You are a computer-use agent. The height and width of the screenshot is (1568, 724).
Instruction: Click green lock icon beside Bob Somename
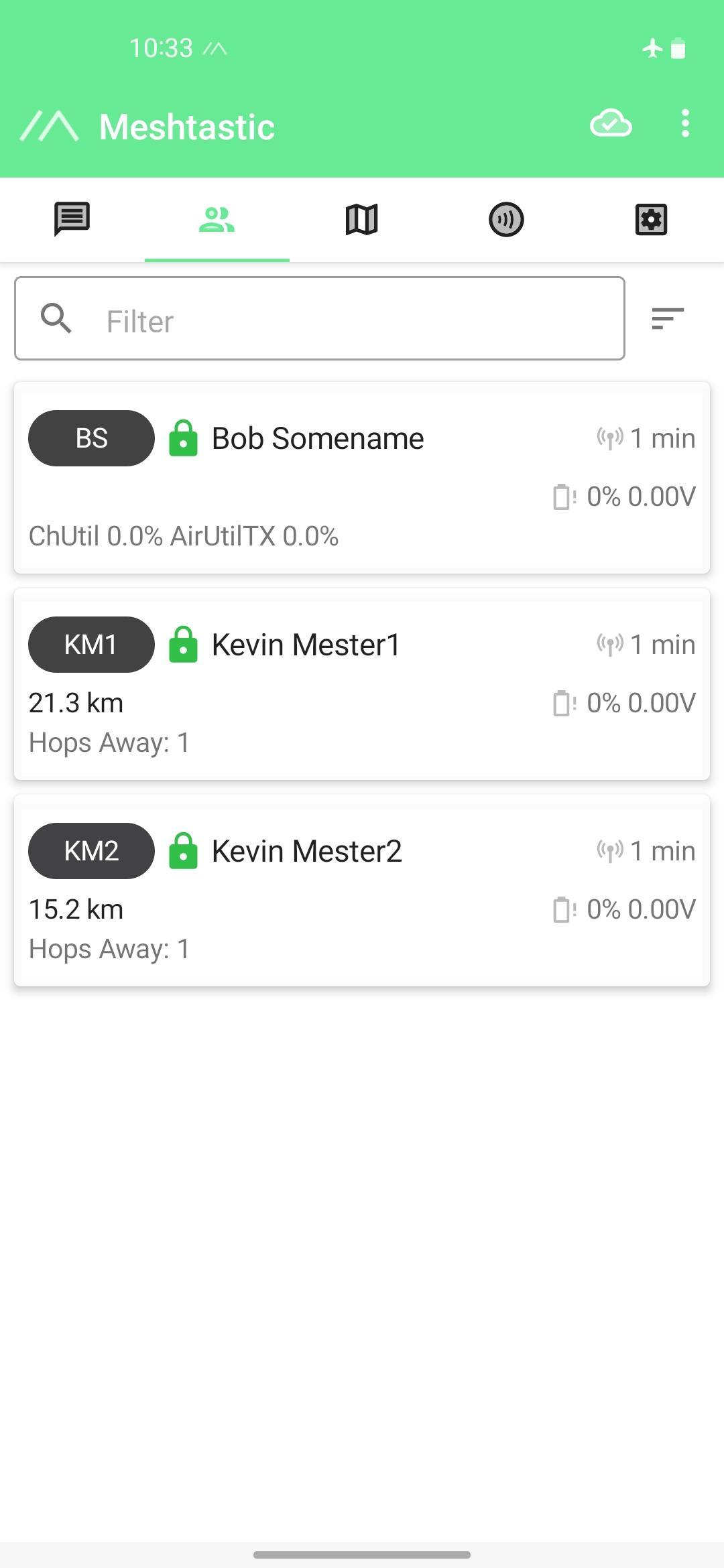tap(183, 438)
